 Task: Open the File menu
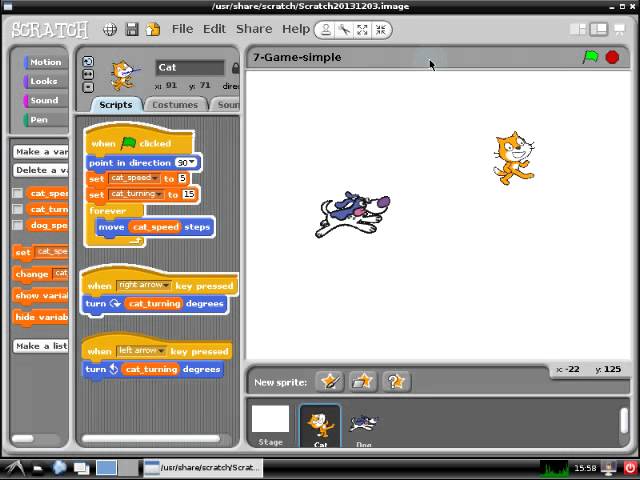tap(182, 29)
